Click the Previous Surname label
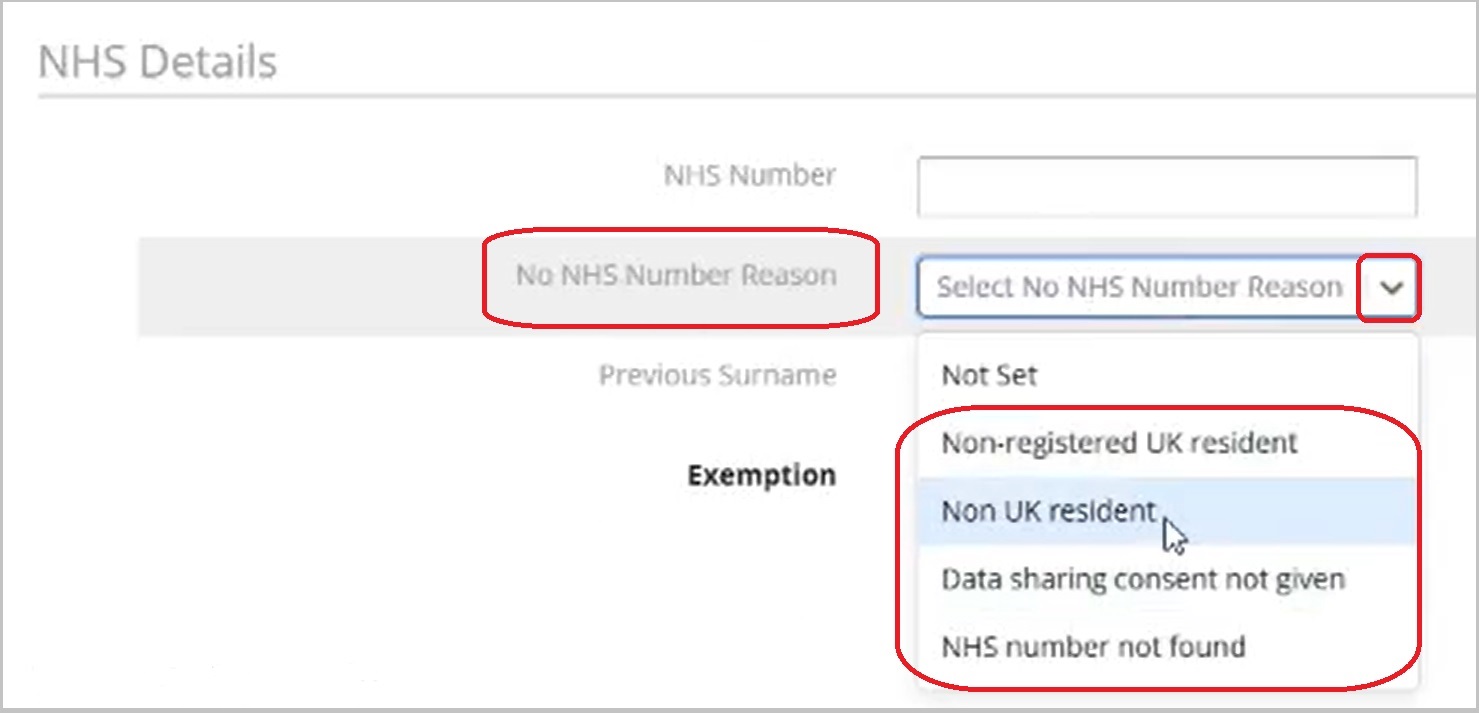Viewport: 1479px width, 713px height. click(717, 376)
